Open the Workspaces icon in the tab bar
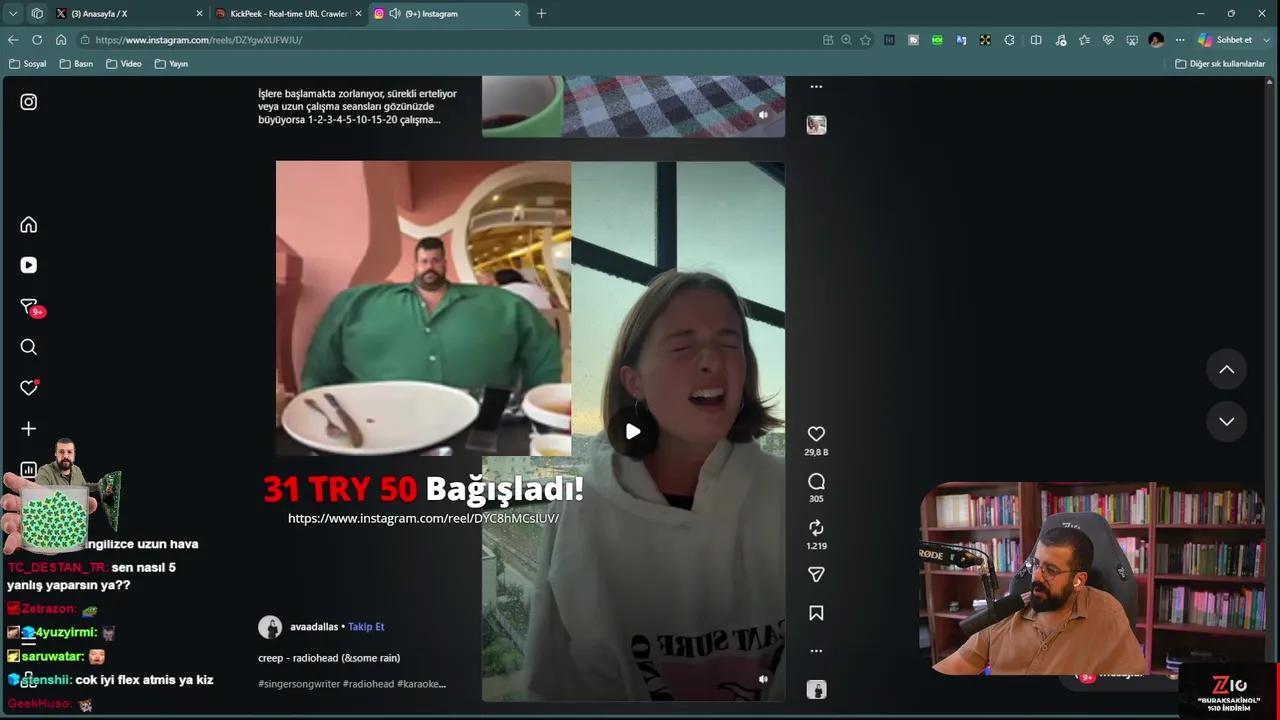 click(x=37, y=13)
